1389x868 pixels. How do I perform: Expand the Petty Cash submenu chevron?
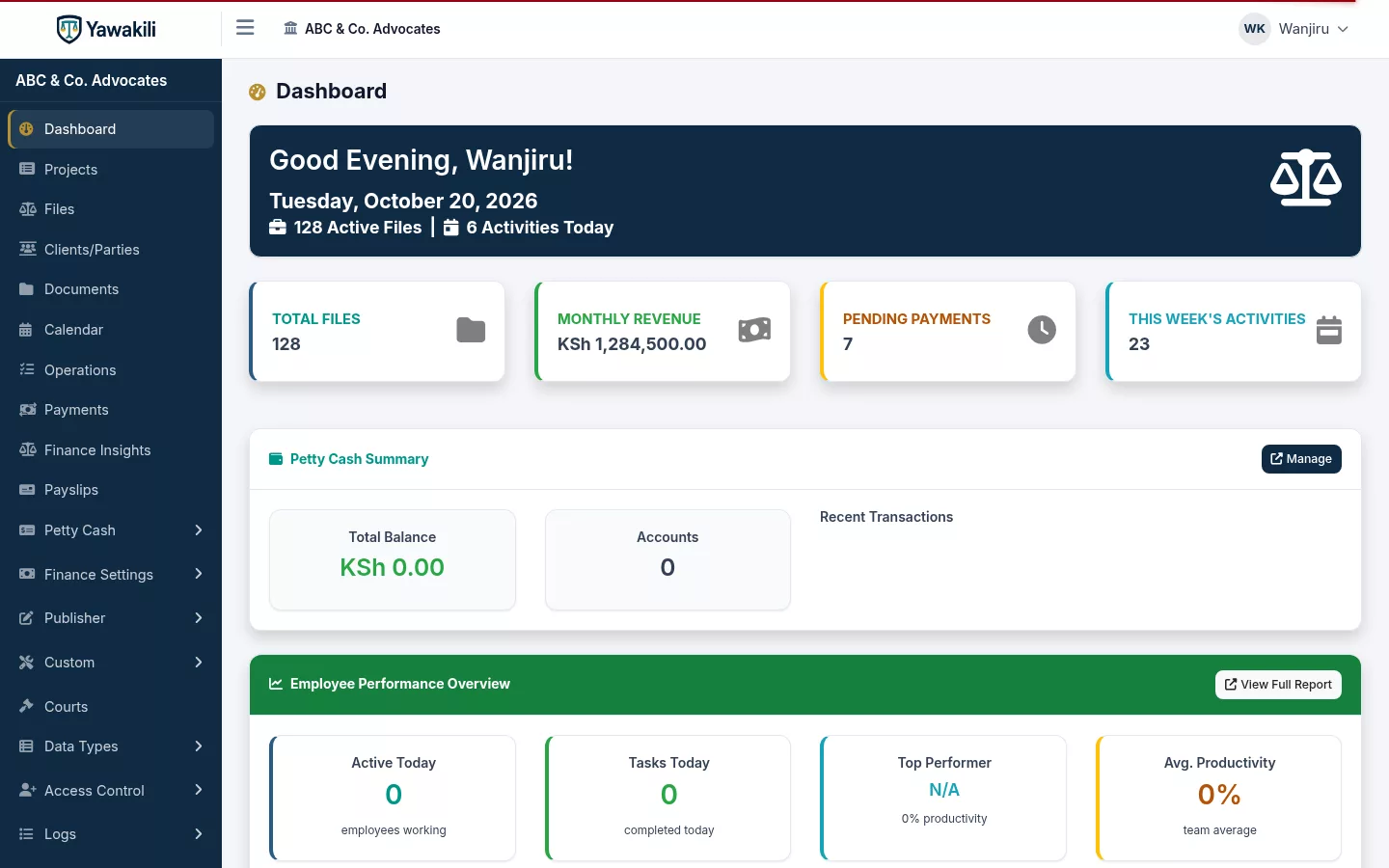click(x=199, y=529)
